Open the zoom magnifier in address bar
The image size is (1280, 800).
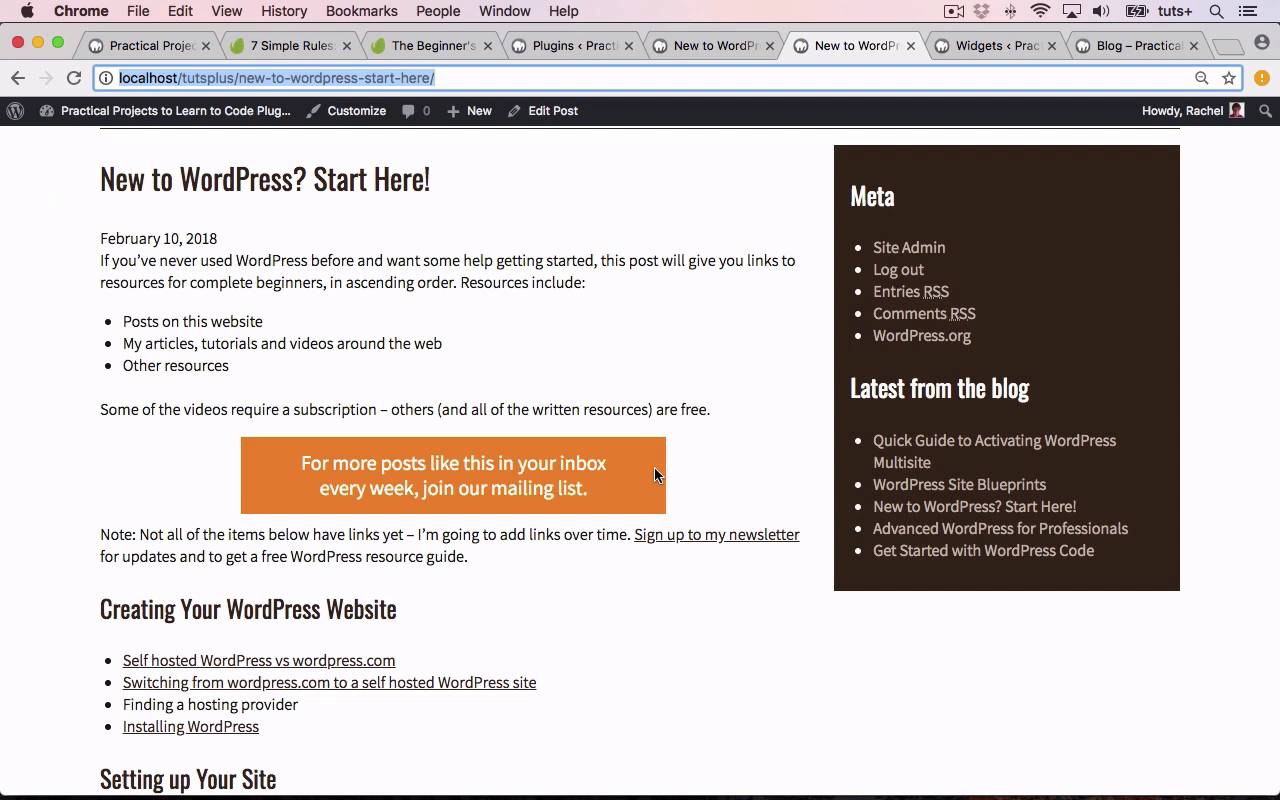[1202, 78]
